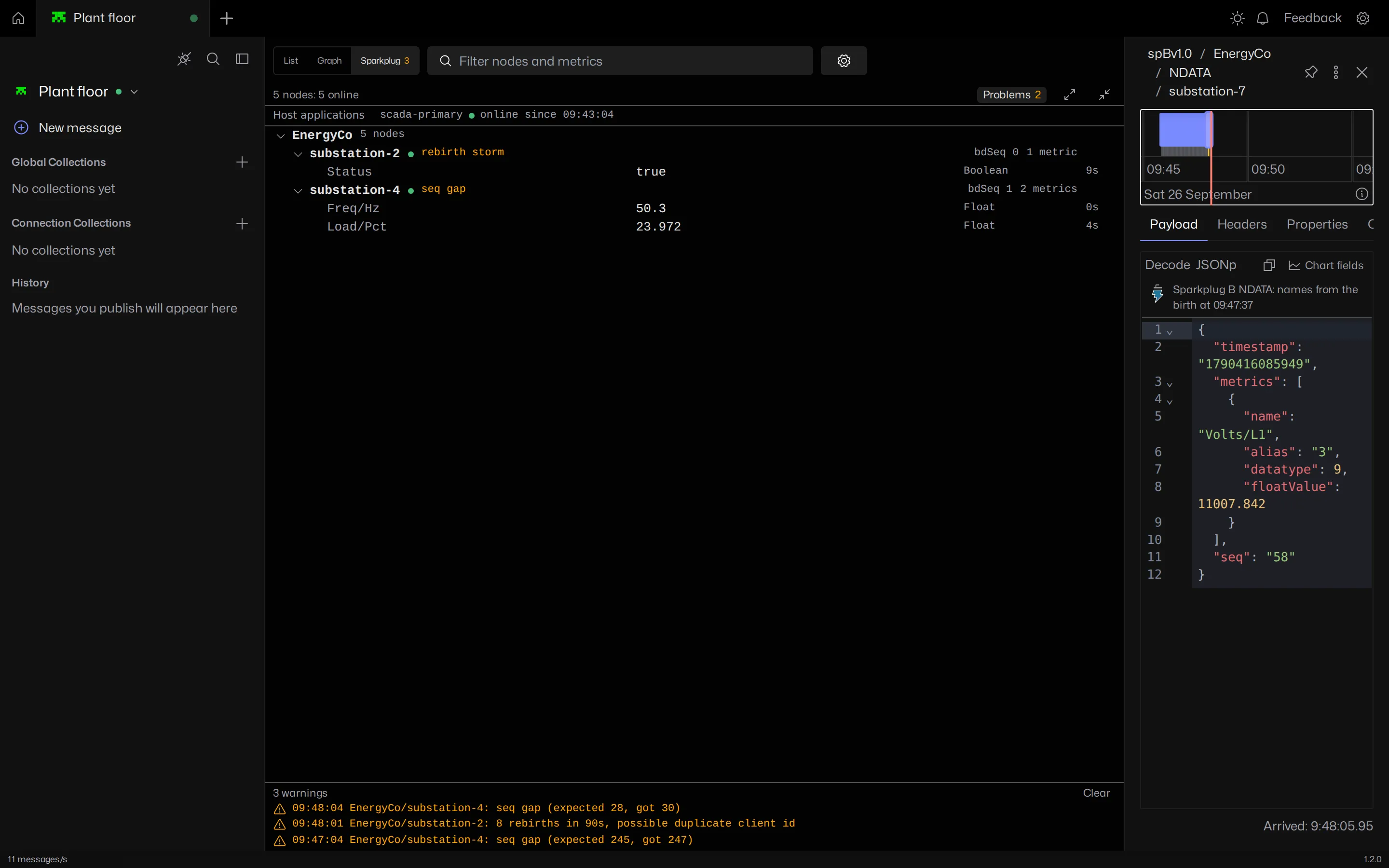Focus the Filter nodes and metrics field
The height and width of the screenshot is (868, 1389).
click(x=620, y=61)
